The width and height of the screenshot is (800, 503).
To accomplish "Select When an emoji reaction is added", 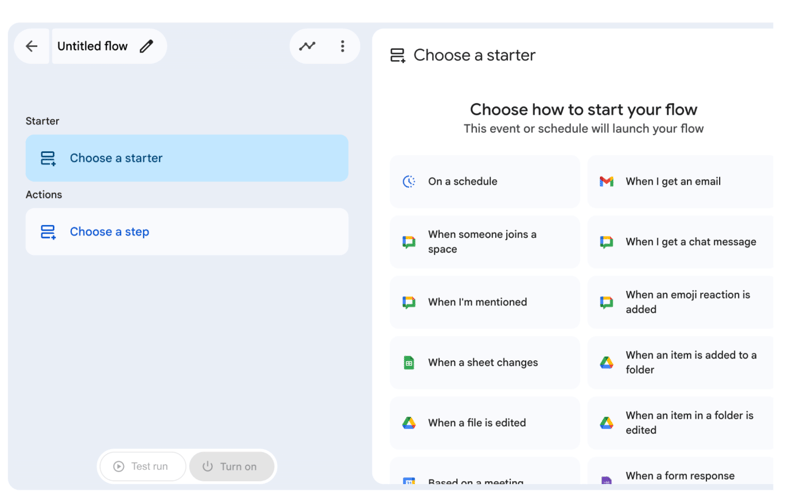I will 681,302.
